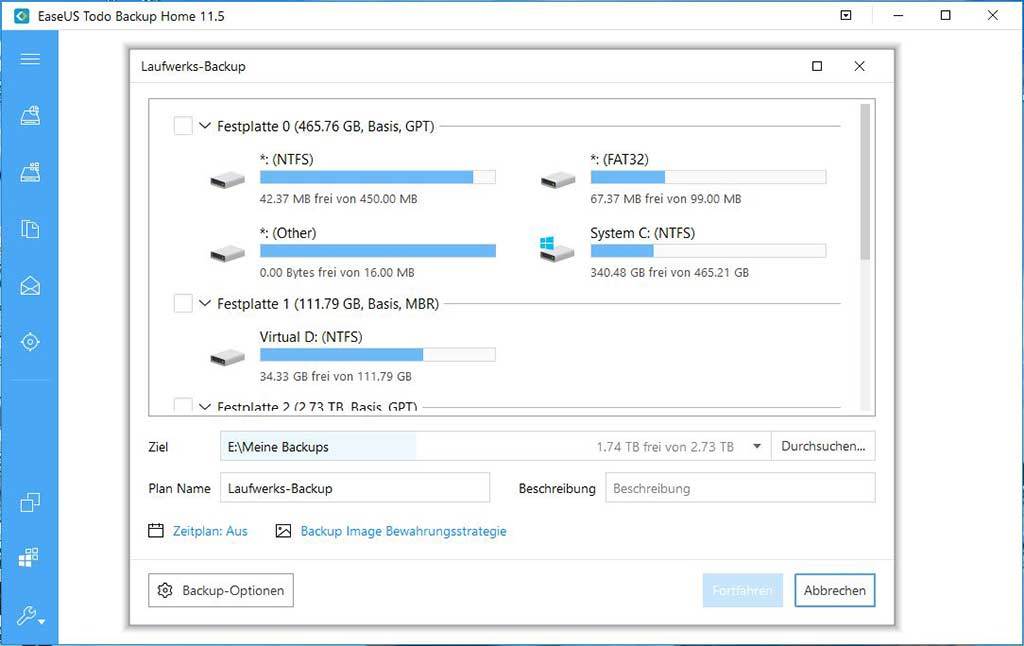Open System Transfer blocks icon
The image size is (1024, 646).
(29, 557)
